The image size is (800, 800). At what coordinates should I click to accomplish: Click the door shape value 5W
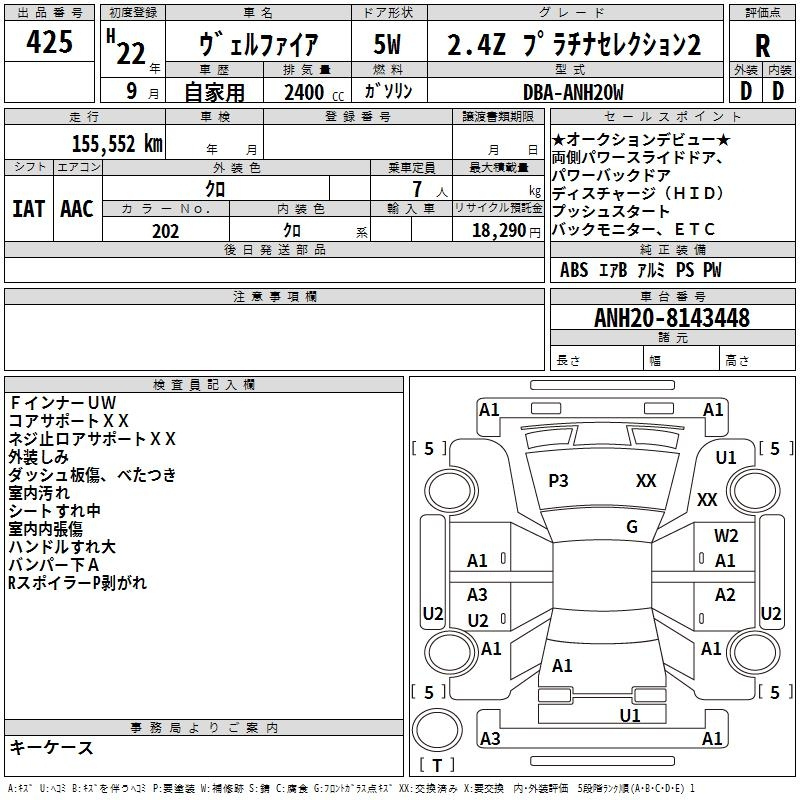(387, 44)
